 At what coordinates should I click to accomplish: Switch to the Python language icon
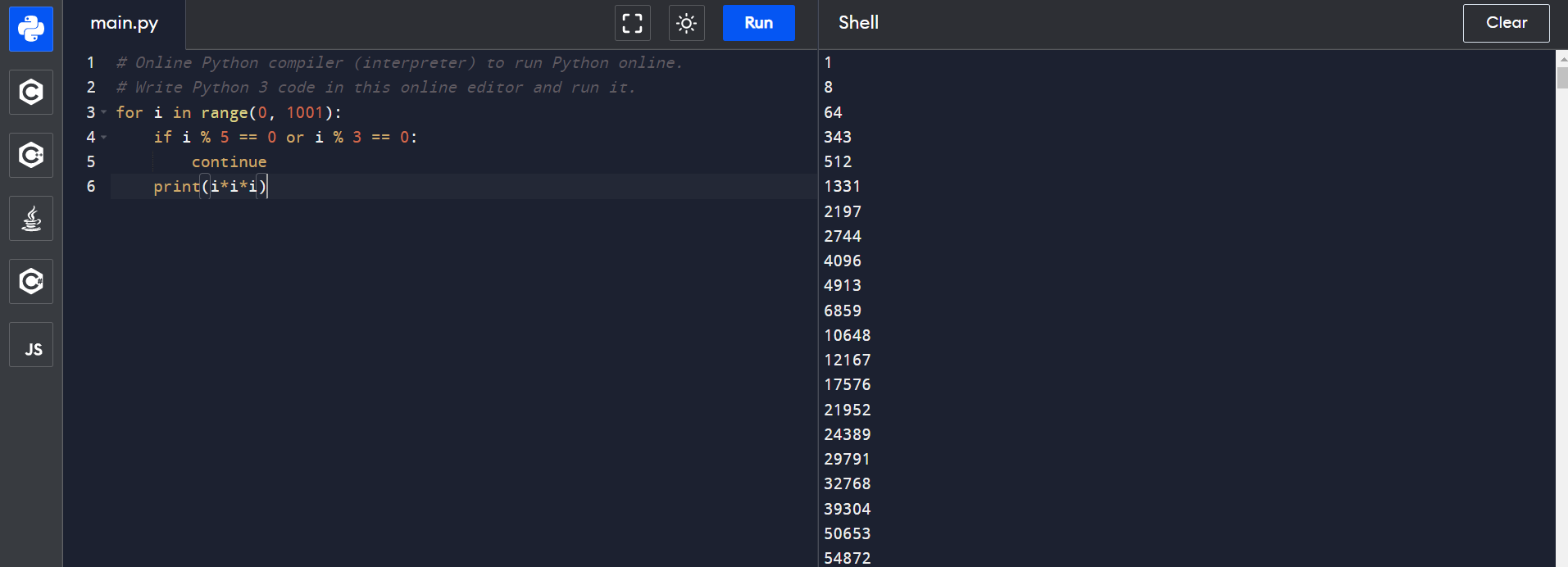click(x=31, y=29)
